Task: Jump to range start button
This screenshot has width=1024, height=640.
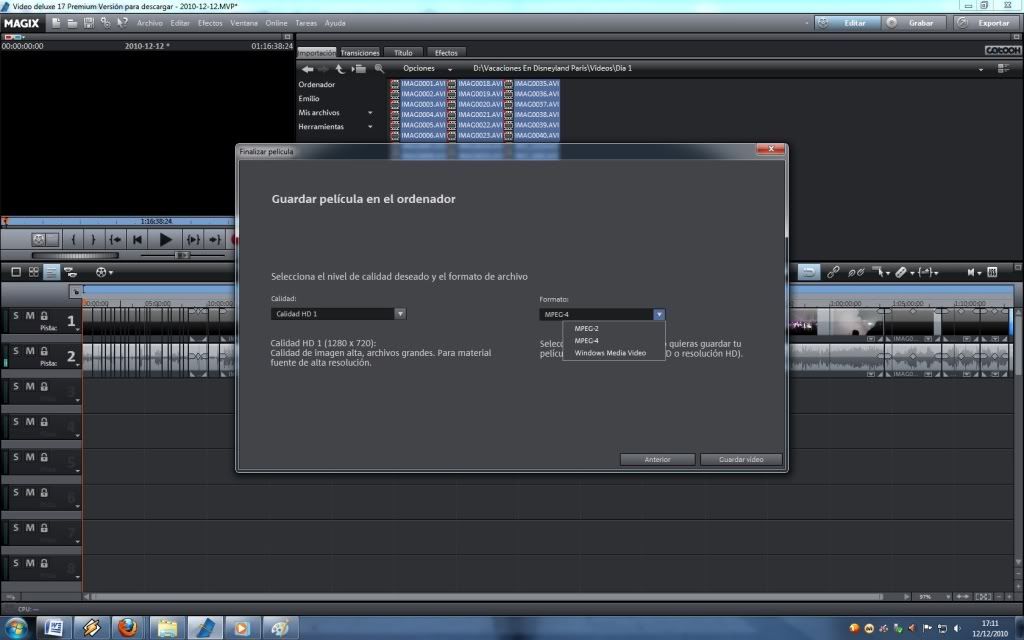Action: click(115, 240)
